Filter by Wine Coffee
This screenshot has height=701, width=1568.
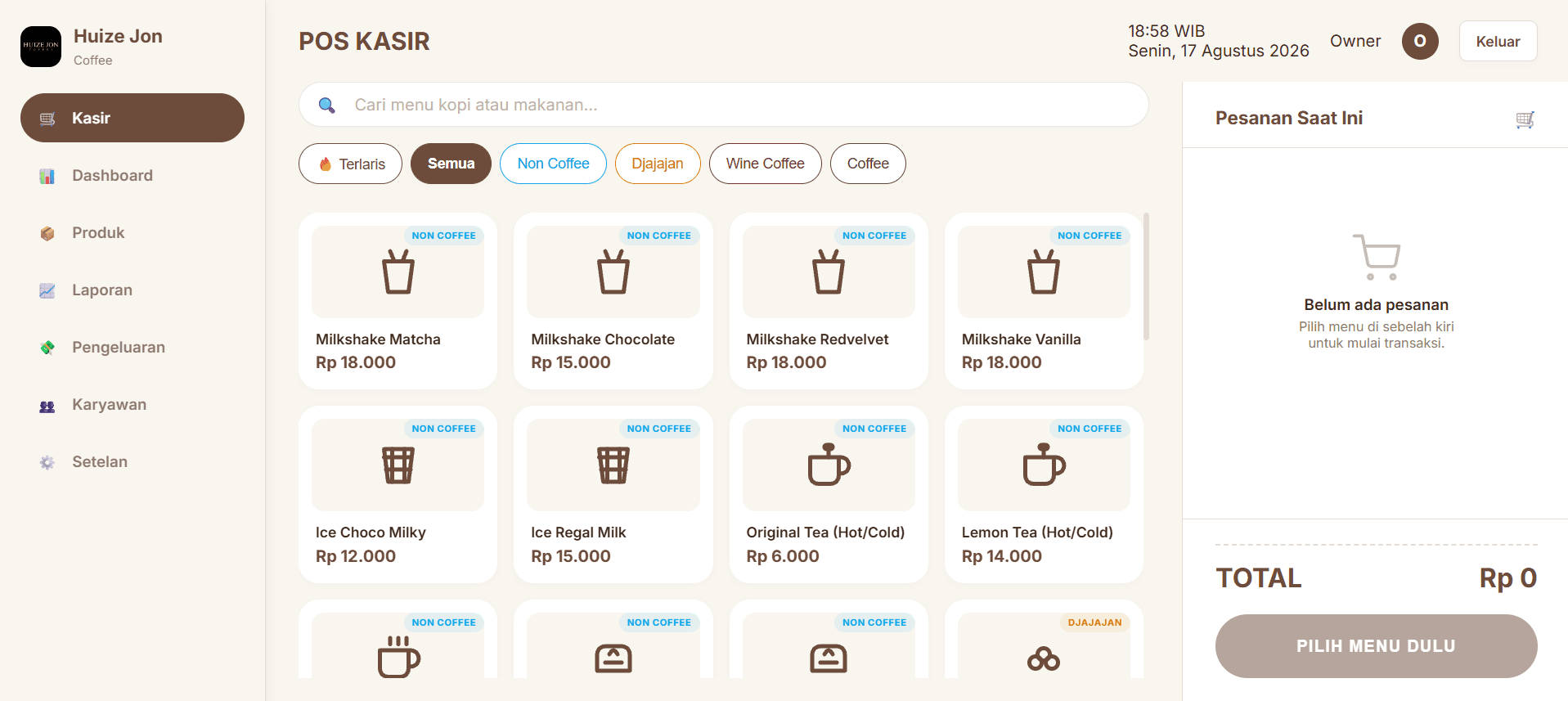tap(766, 164)
